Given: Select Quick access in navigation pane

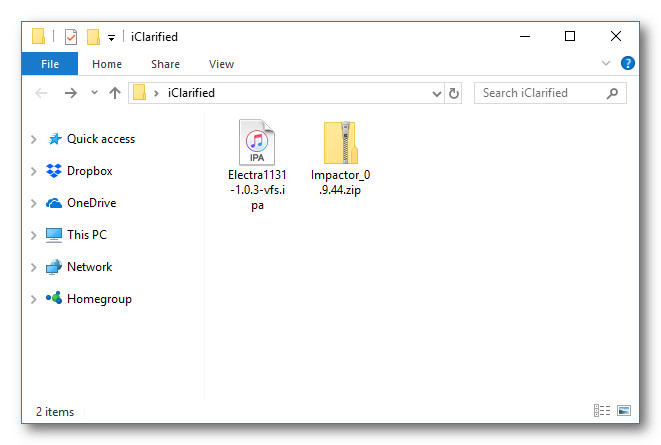Looking at the screenshot, I should pyautogui.click(x=101, y=139).
